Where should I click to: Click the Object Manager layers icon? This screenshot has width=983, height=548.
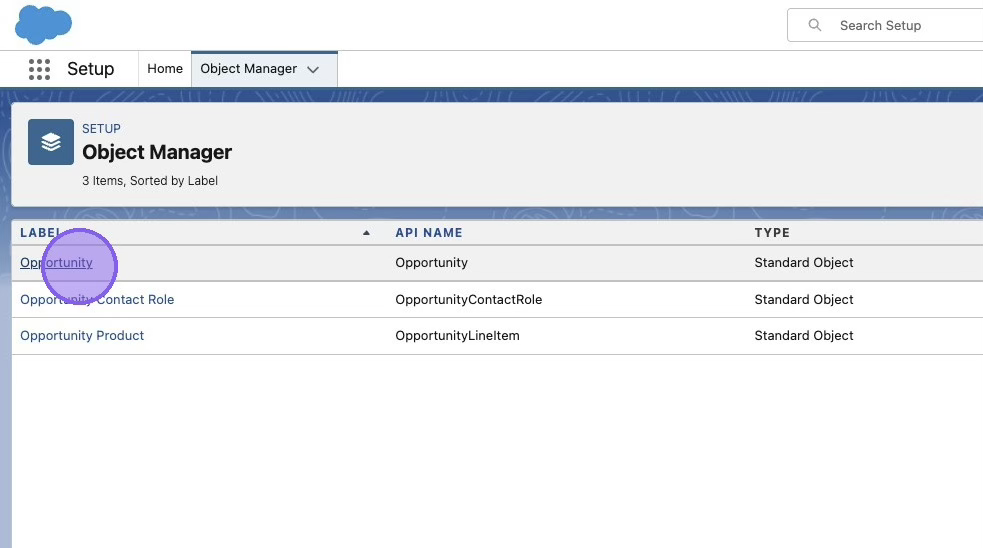click(x=51, y=142)
